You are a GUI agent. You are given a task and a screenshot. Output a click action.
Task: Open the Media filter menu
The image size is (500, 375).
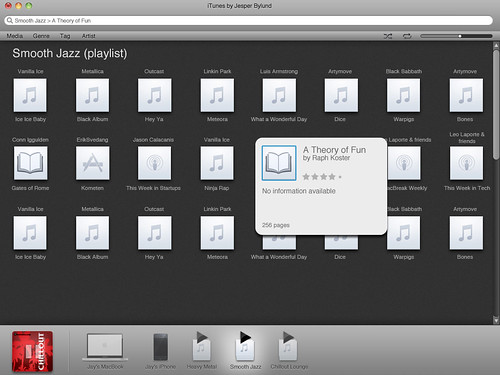pyautogui.click(x=15, y=36)
